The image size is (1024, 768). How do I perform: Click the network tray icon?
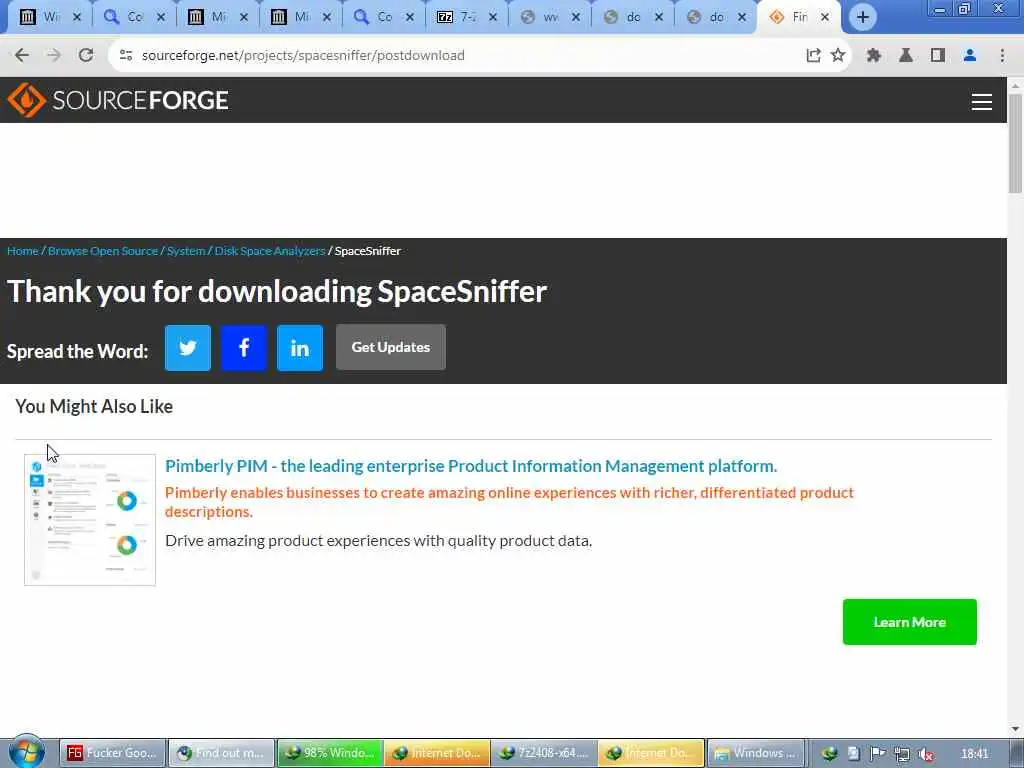click(x=902, y=754)
